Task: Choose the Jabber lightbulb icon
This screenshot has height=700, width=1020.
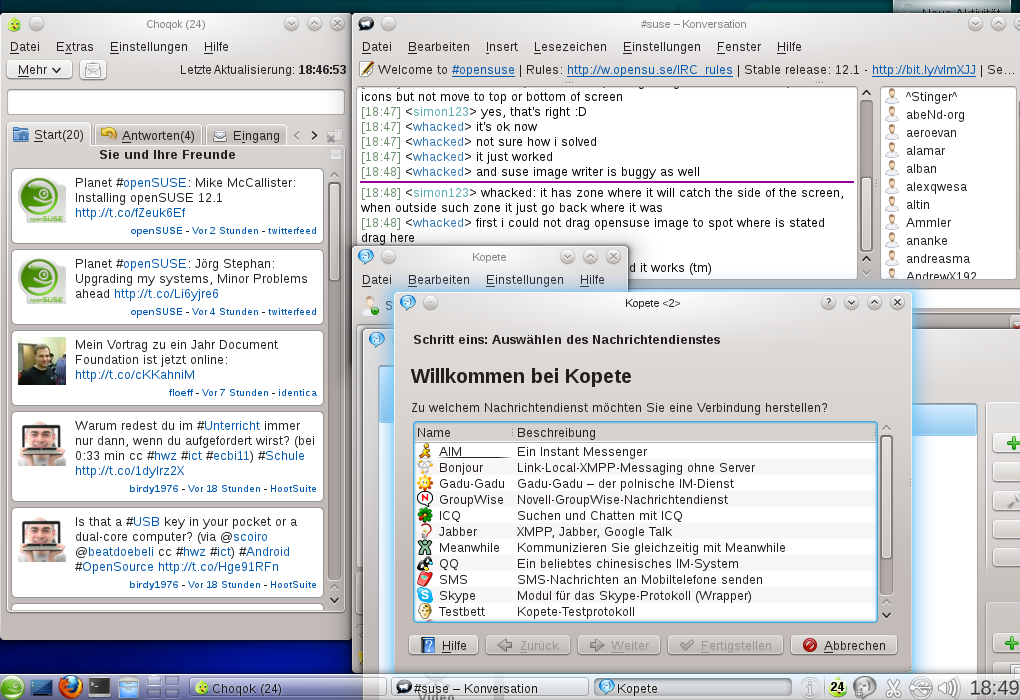Action: click(425, 532)
